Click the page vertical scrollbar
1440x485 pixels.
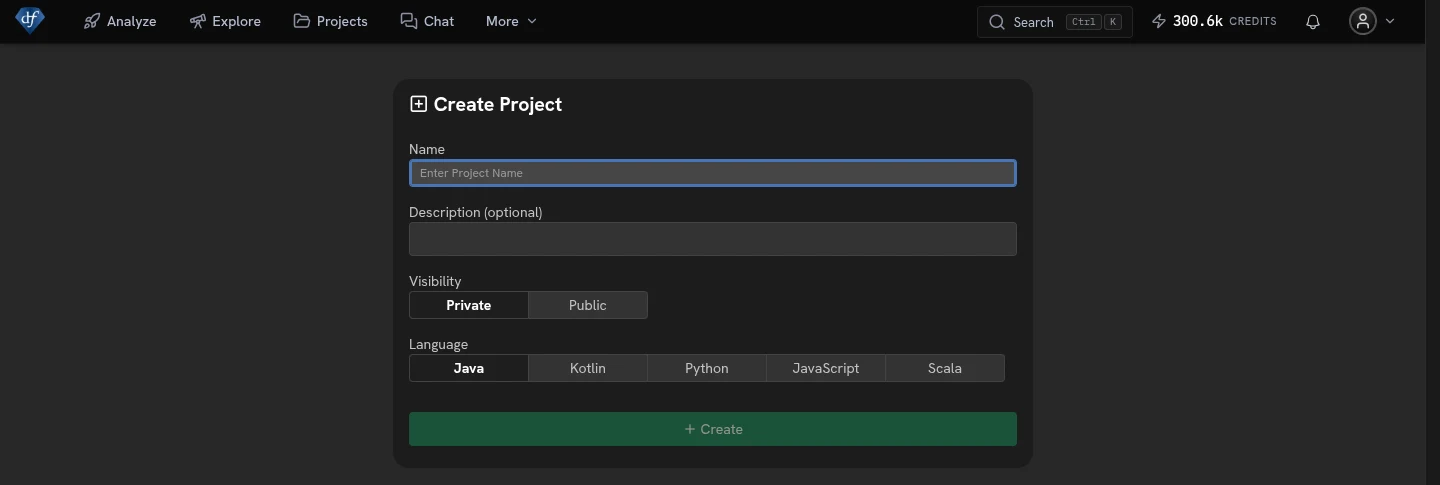[x=1432, y=242]
